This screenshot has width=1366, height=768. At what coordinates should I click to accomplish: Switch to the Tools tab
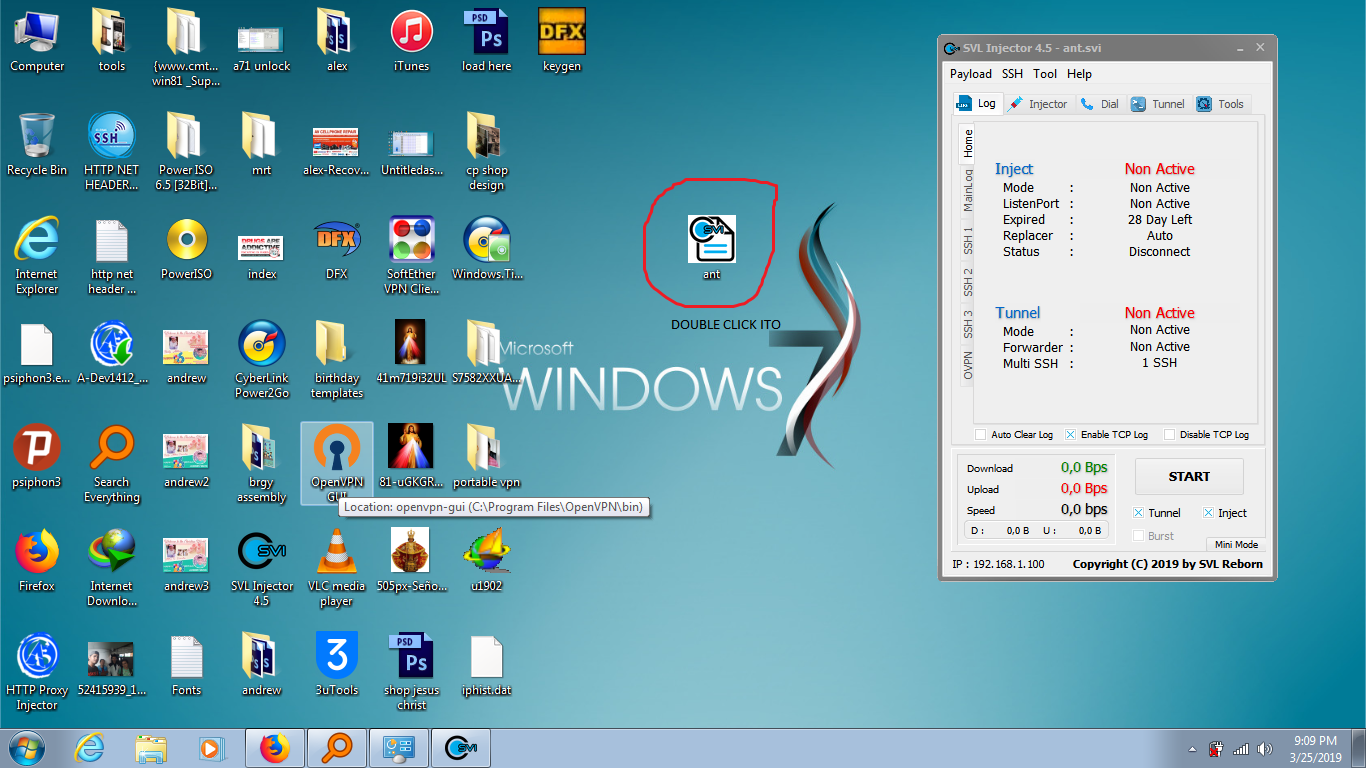(1220, 104)
